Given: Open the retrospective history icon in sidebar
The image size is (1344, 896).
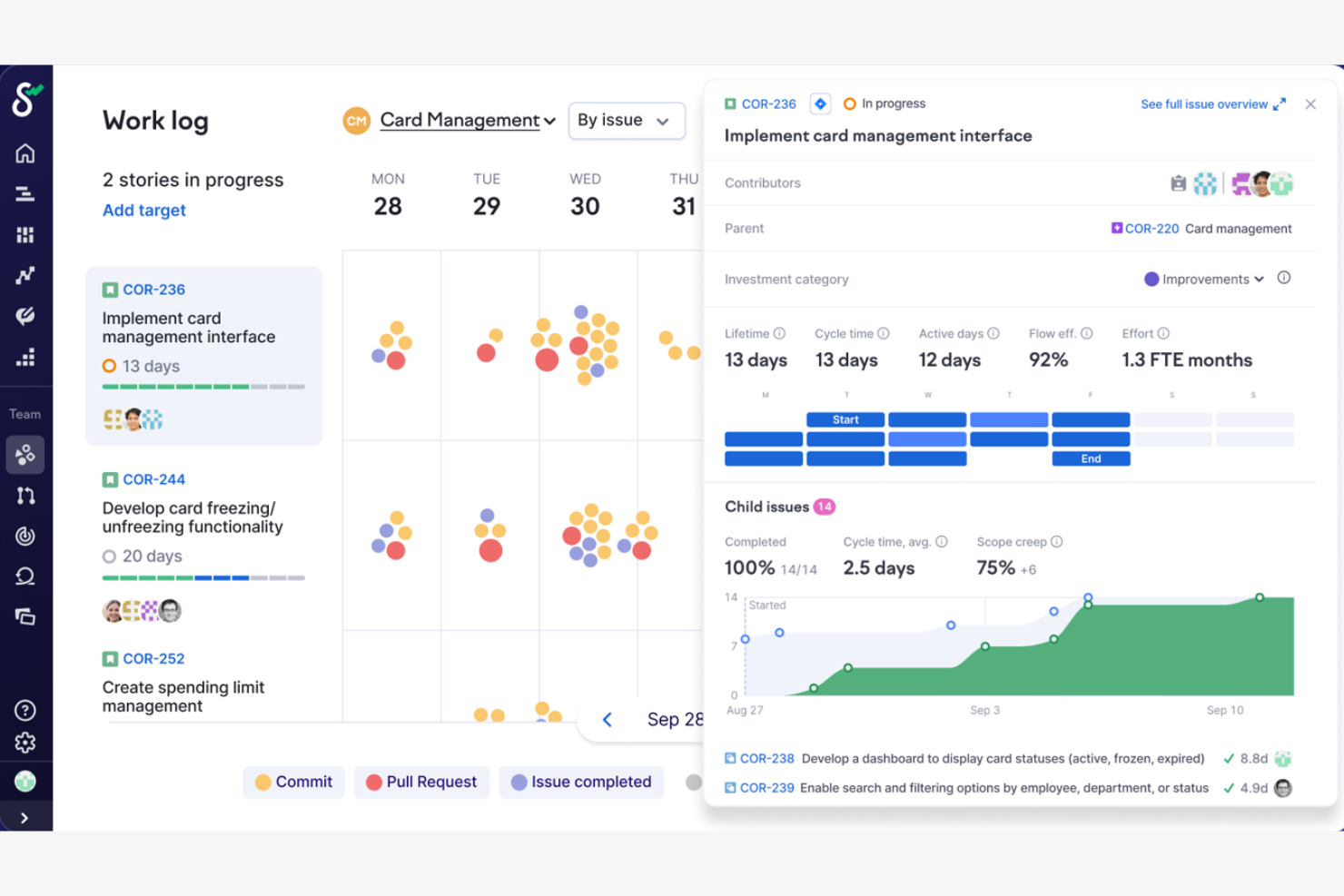Looking at the screenshot, I should [x=25, y=576].
